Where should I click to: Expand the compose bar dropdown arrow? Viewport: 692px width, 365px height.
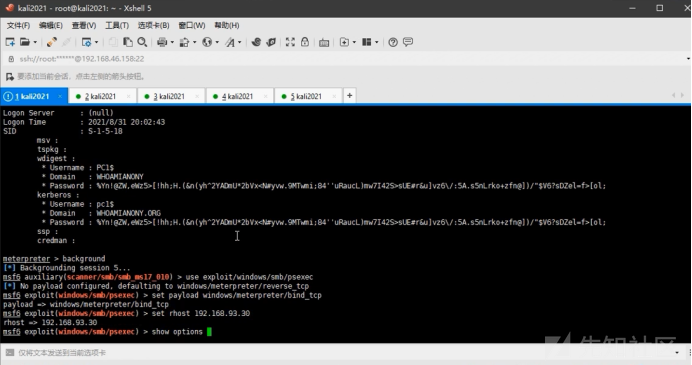677,353
